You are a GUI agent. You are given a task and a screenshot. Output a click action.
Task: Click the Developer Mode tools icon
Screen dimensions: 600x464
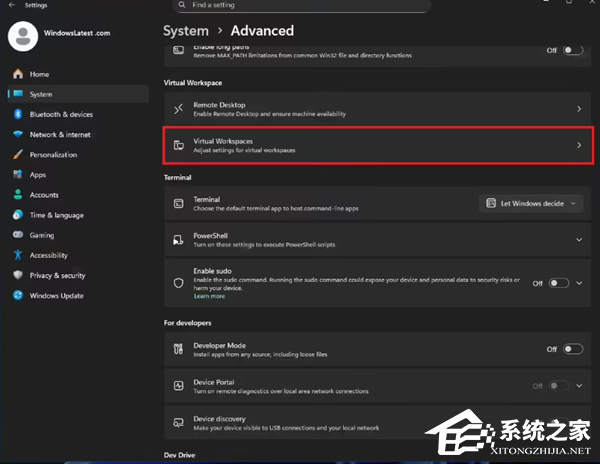pos(178,349)
